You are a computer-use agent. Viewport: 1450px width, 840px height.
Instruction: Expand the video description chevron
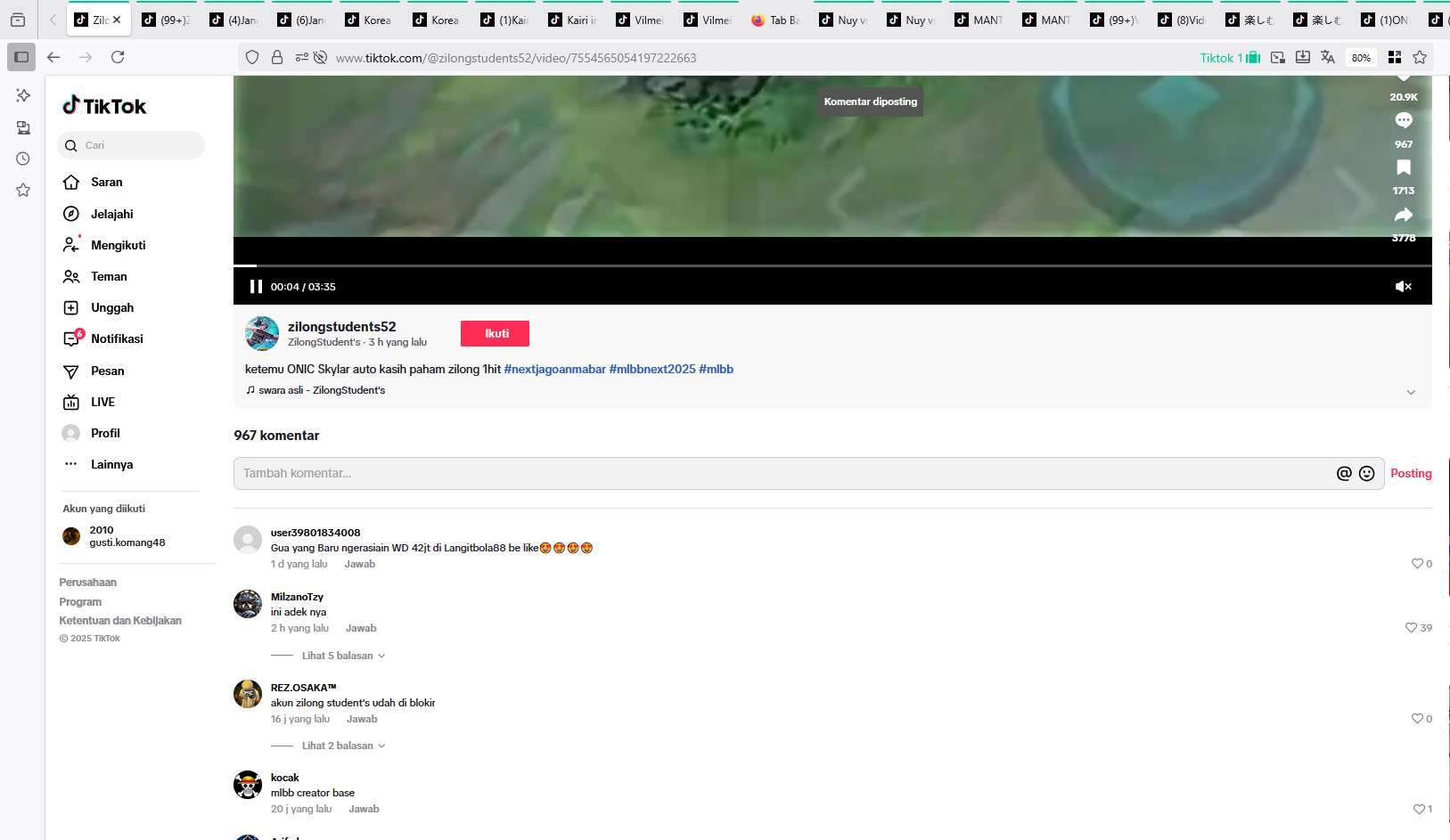(x=1411, y=392)
